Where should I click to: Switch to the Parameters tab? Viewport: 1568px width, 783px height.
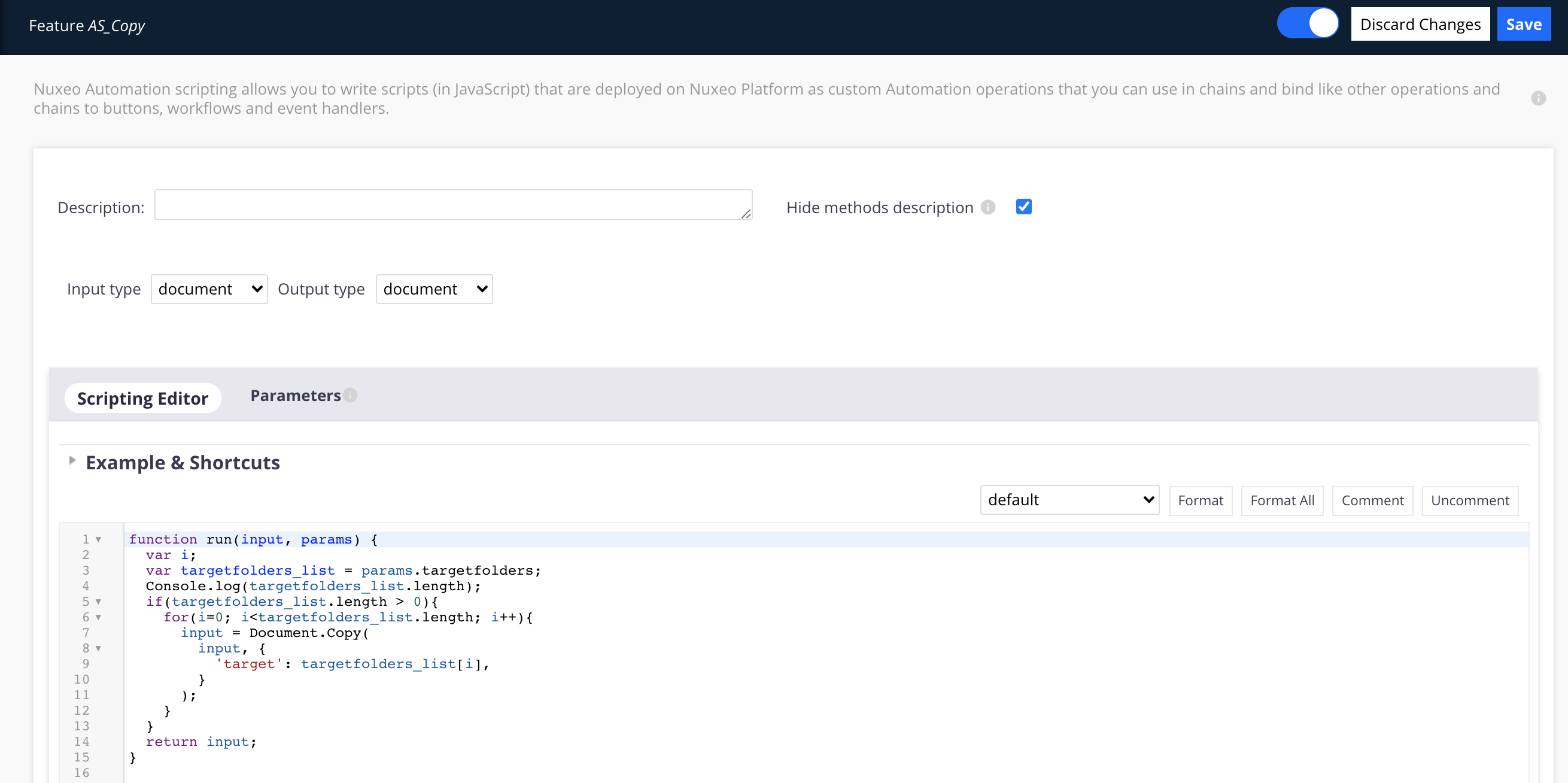tap(296, 395)
